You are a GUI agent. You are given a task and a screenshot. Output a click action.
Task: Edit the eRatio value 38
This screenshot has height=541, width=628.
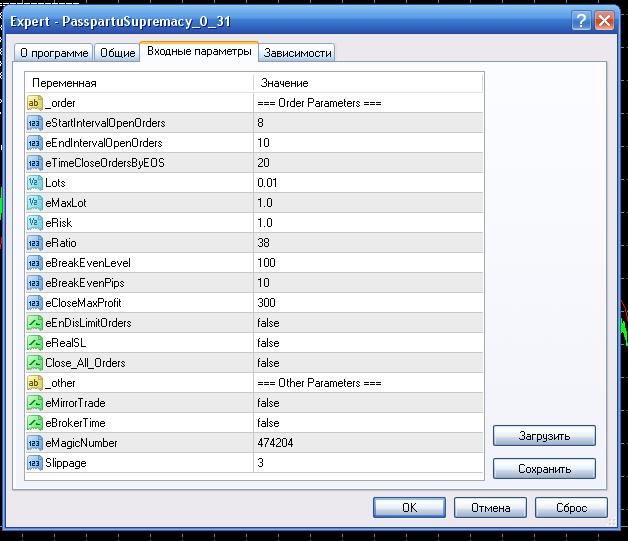click(x=368, y=243)
